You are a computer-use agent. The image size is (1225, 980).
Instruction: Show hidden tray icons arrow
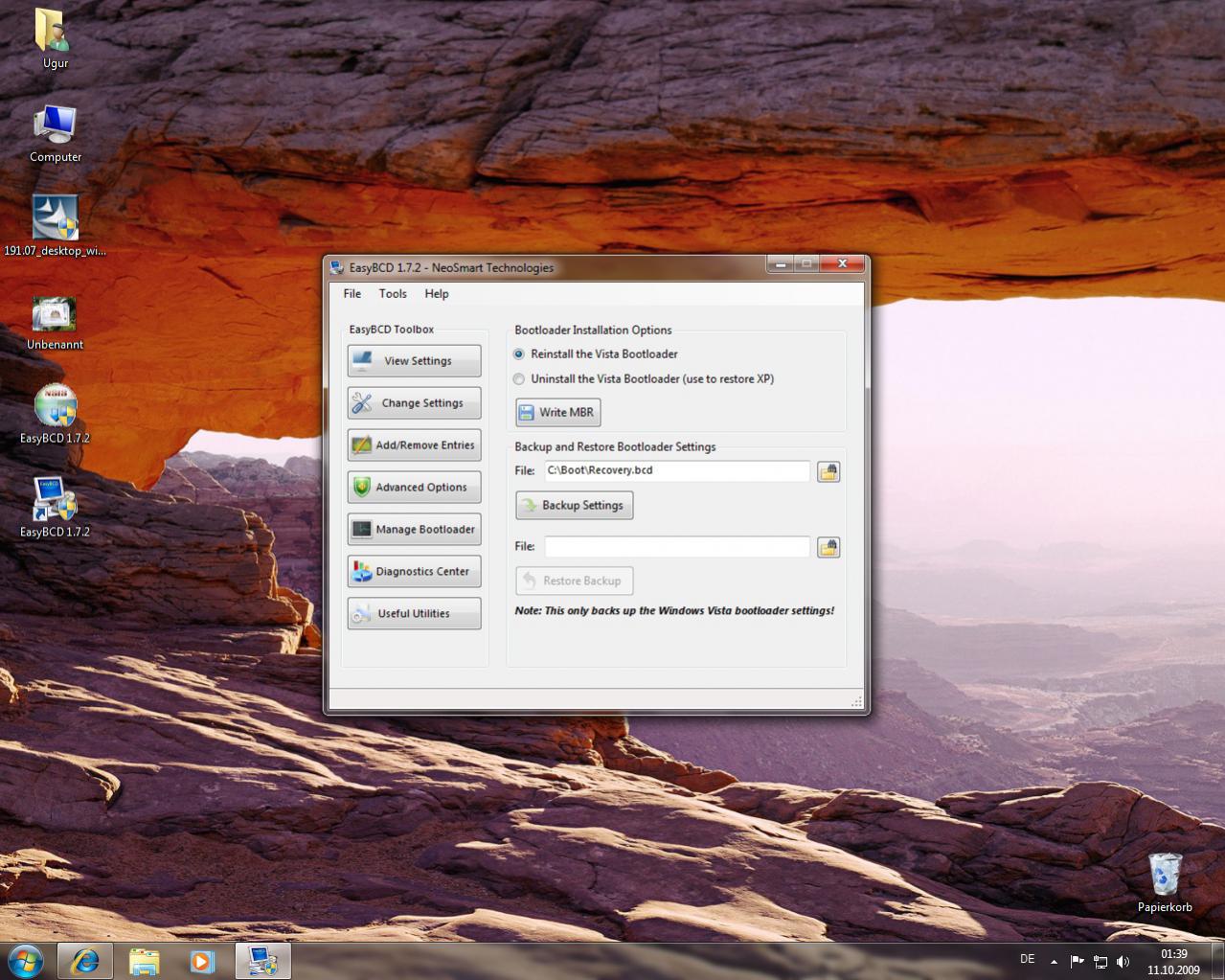[x=1054, y=961]
